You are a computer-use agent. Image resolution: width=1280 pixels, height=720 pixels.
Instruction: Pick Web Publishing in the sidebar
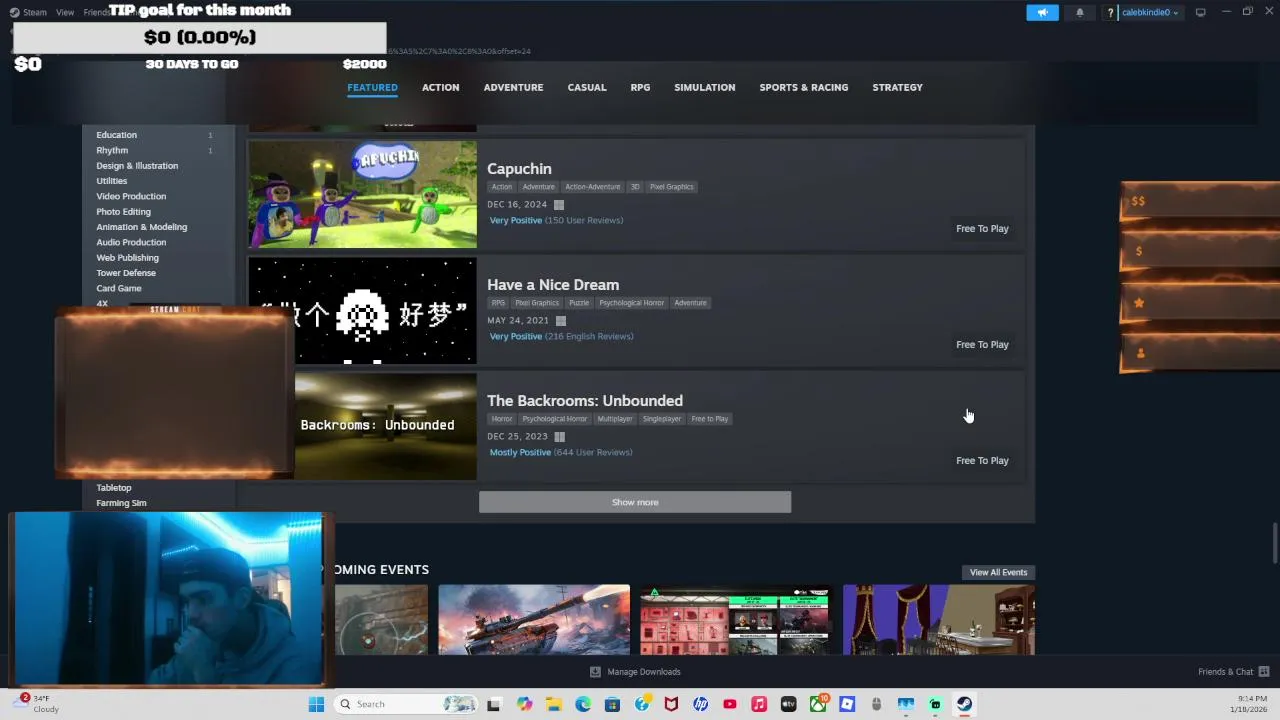[127, 258]
